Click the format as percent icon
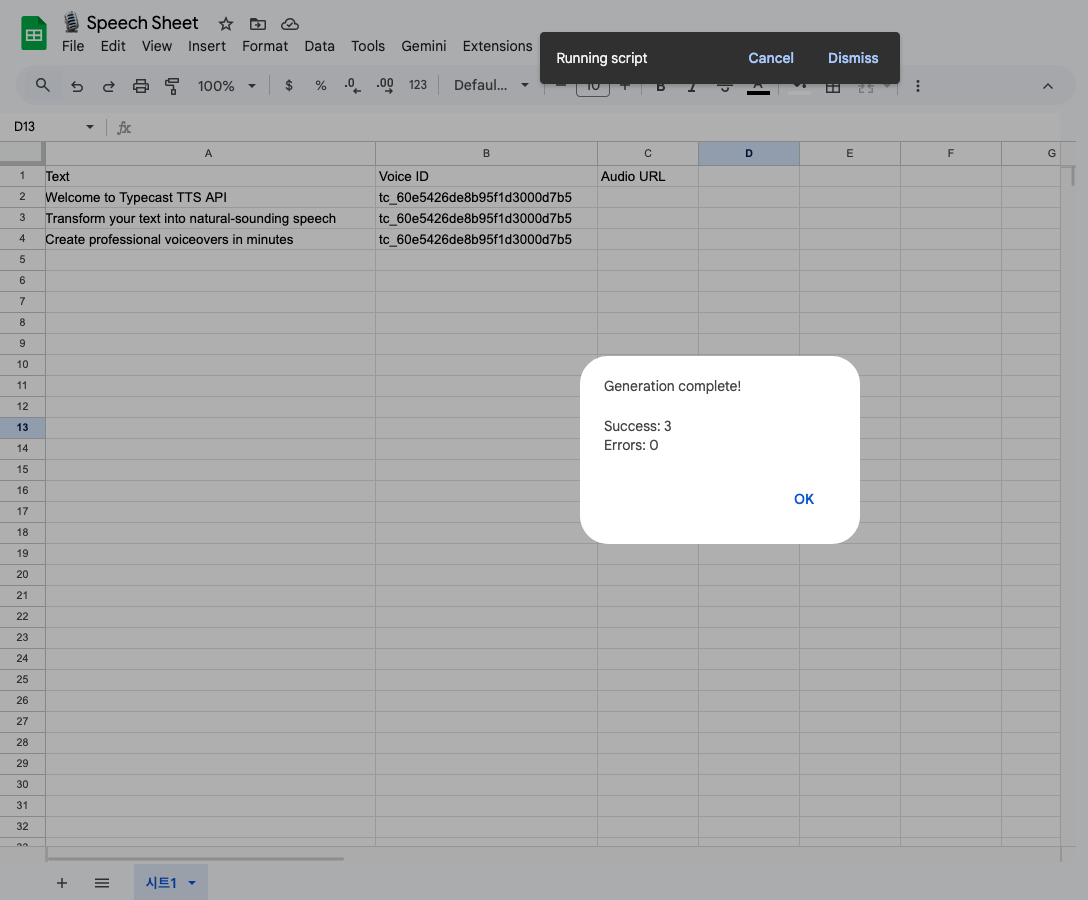 321,86
